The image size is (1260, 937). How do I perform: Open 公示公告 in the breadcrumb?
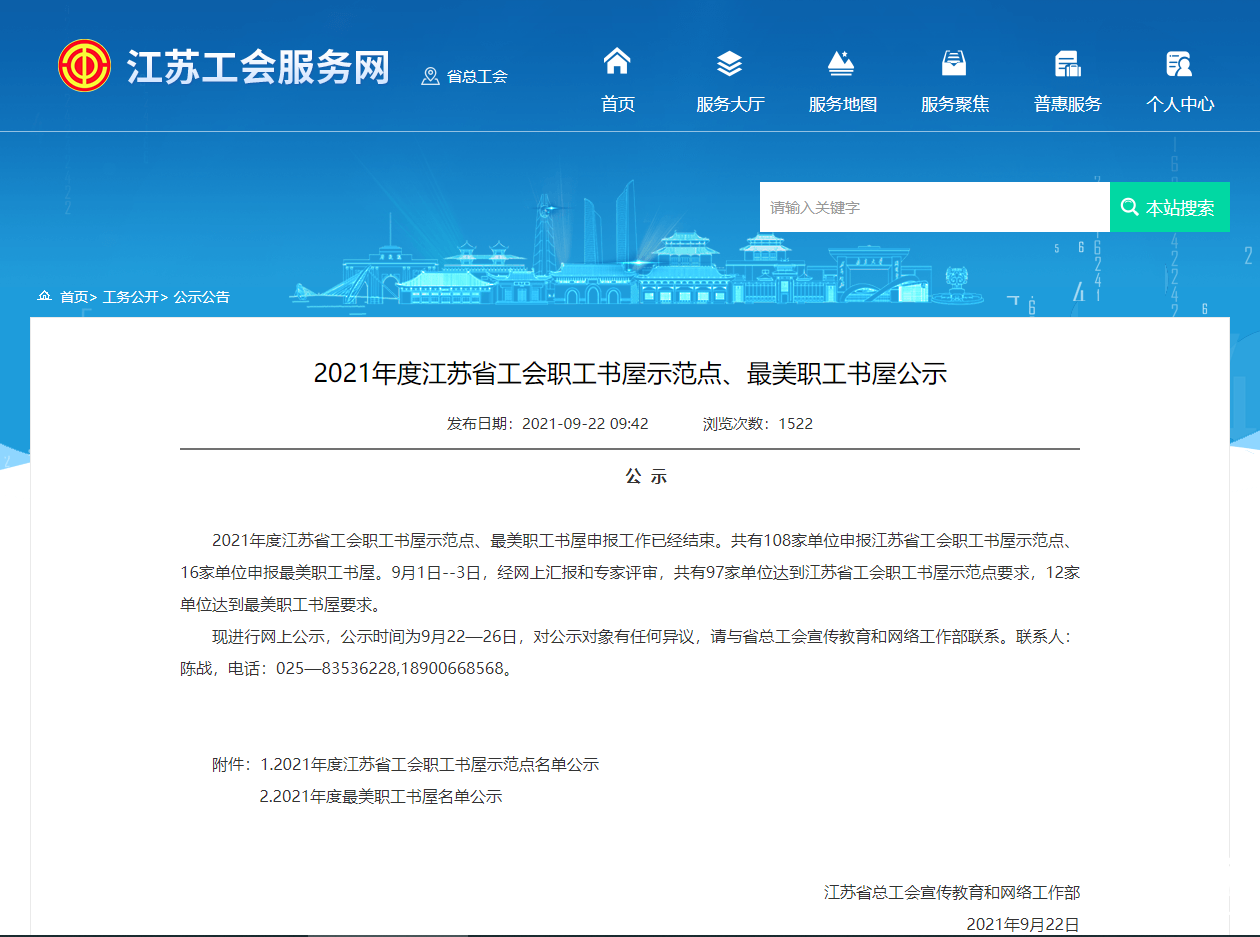tap(202, 297)
